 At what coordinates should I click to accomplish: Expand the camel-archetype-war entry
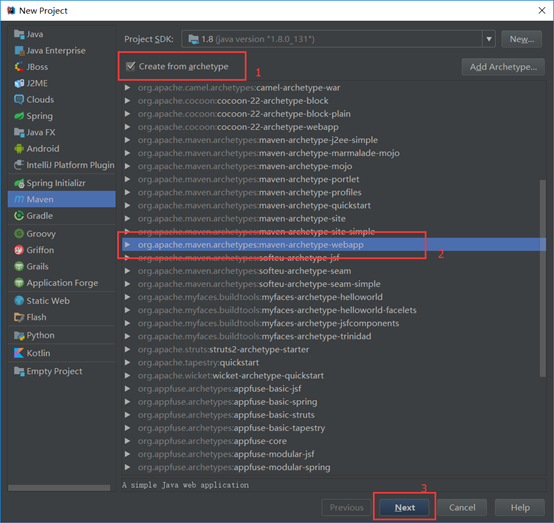pyautogui.click(x=128, y=88)
